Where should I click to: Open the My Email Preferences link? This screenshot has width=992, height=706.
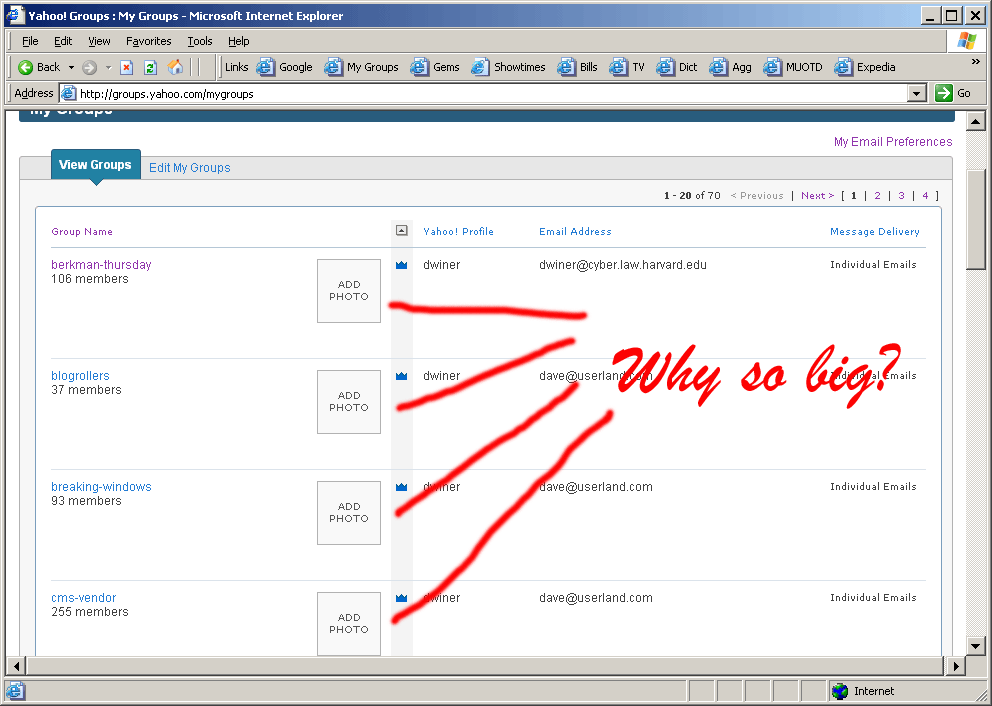click(892, 142)
